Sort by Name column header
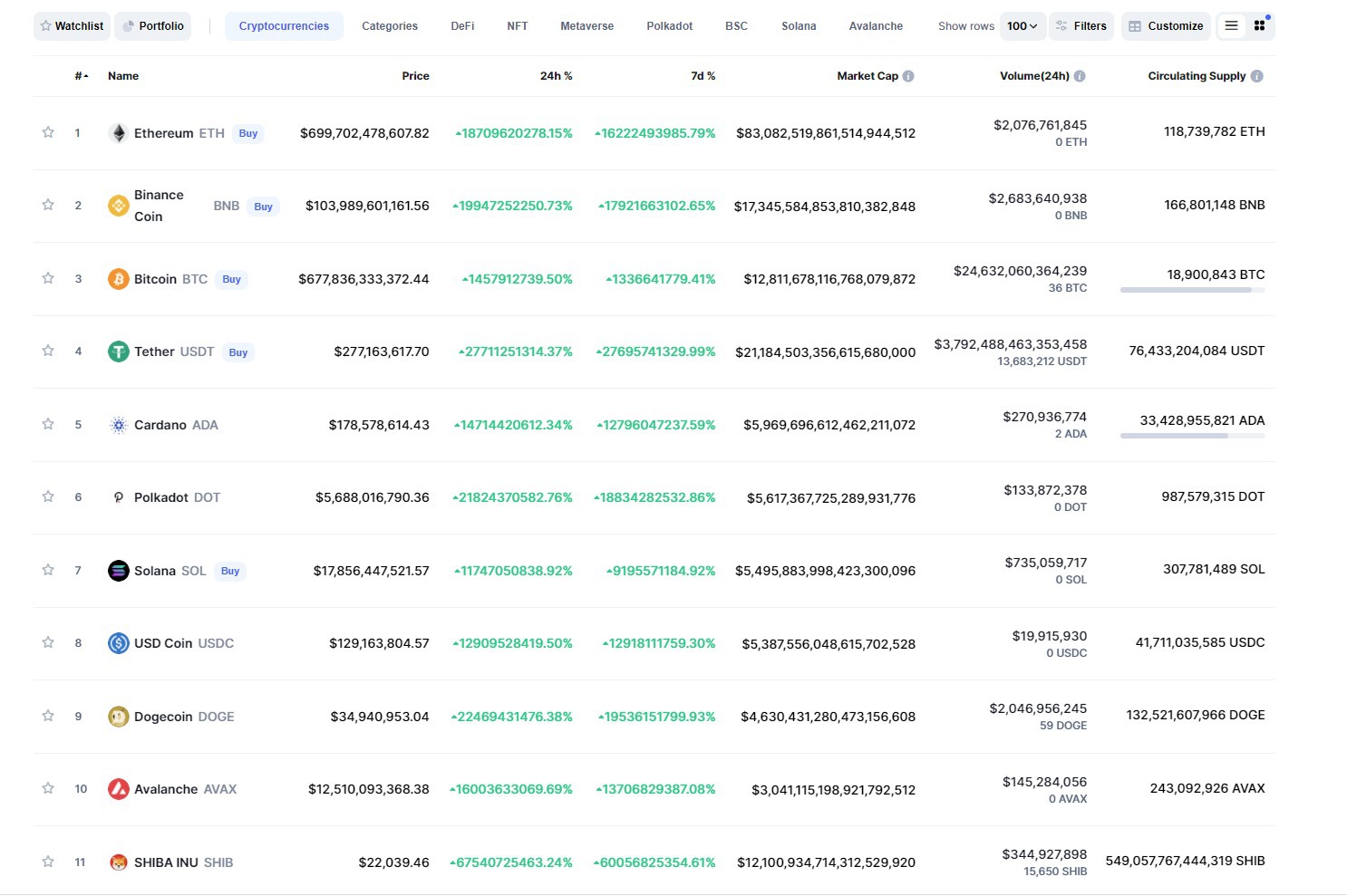1347x896 pixels. click(123, 76)
